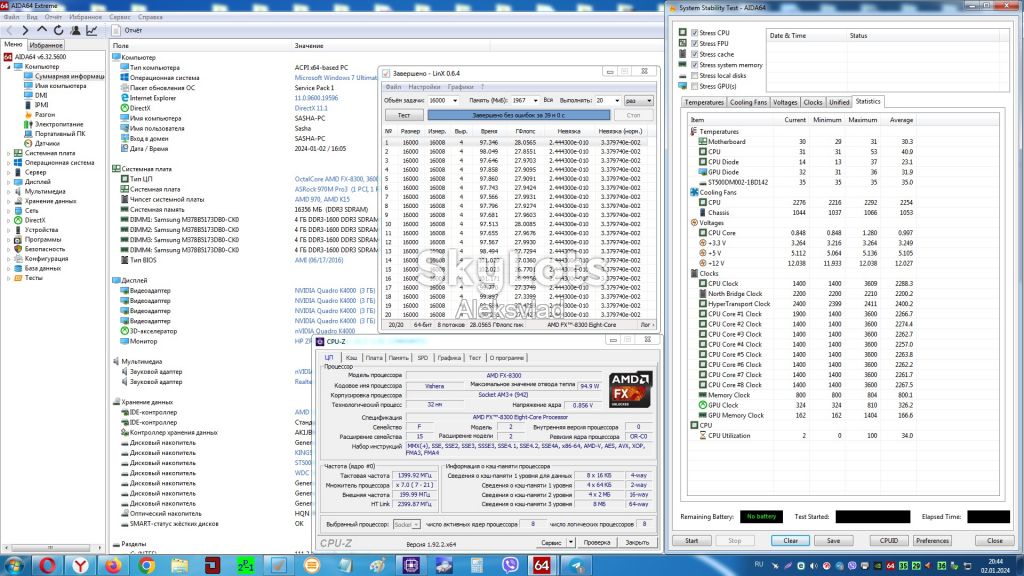Open the AIDA64 graph toolbar icon
Screen dimensions: 1024x576
click(x=92, y=30)
